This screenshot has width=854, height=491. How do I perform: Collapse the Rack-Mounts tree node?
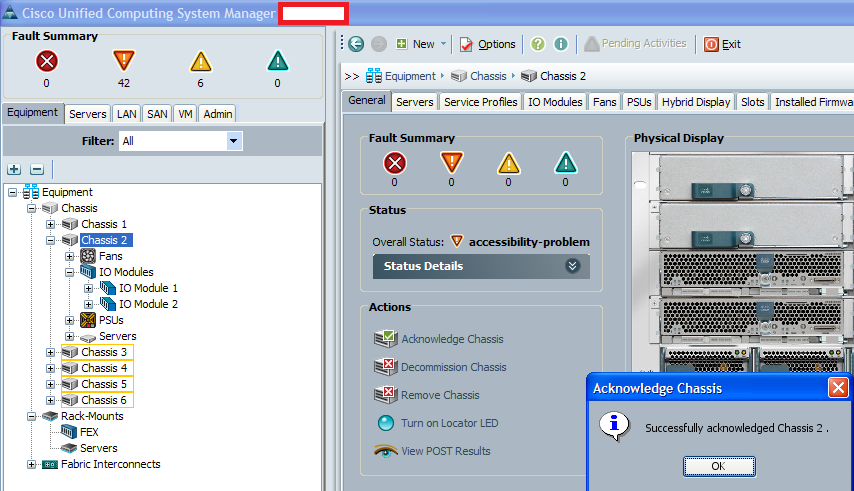point(31,416)
